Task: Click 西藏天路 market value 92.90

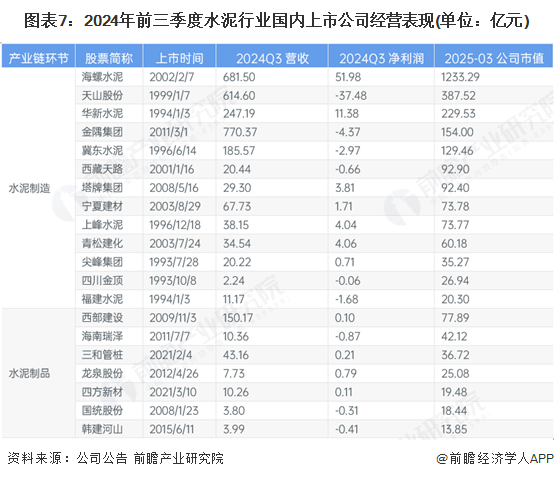Action: [455, 169]
